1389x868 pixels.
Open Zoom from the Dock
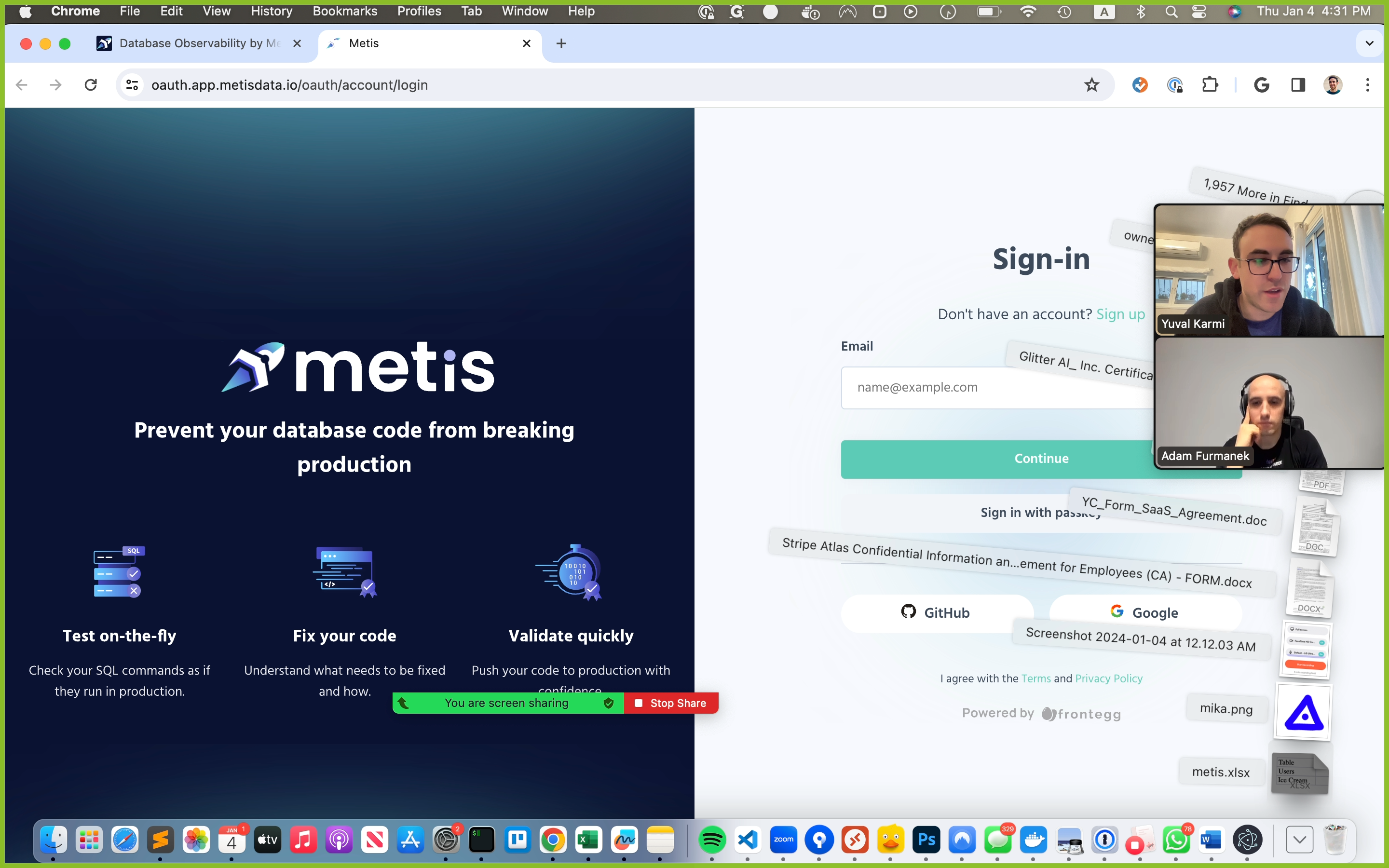tap(783, 841)
